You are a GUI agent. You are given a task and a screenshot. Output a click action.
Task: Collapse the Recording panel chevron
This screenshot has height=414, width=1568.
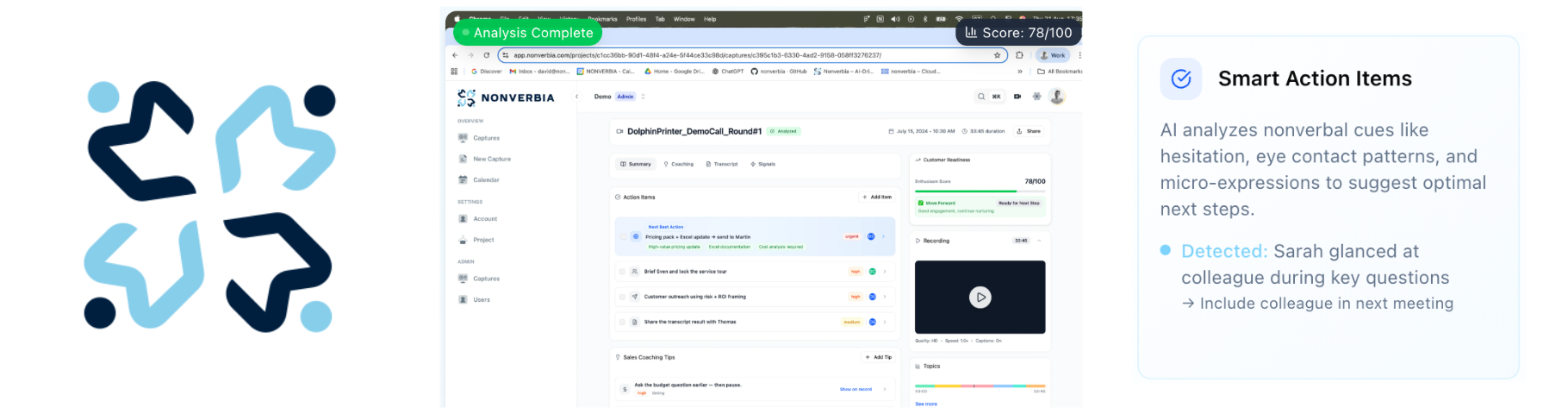click(x=1039, y=241)
